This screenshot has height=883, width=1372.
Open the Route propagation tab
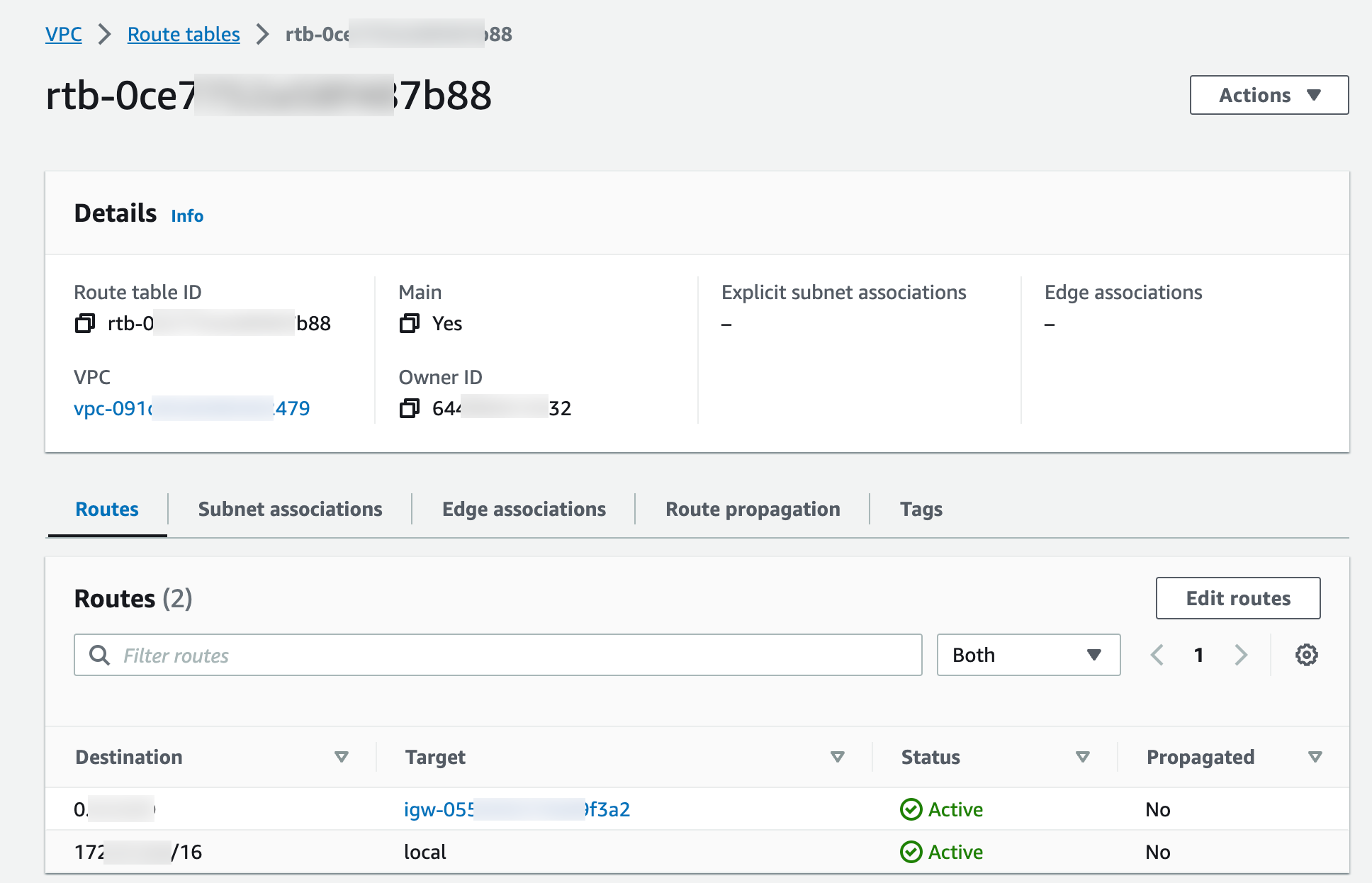753,509
